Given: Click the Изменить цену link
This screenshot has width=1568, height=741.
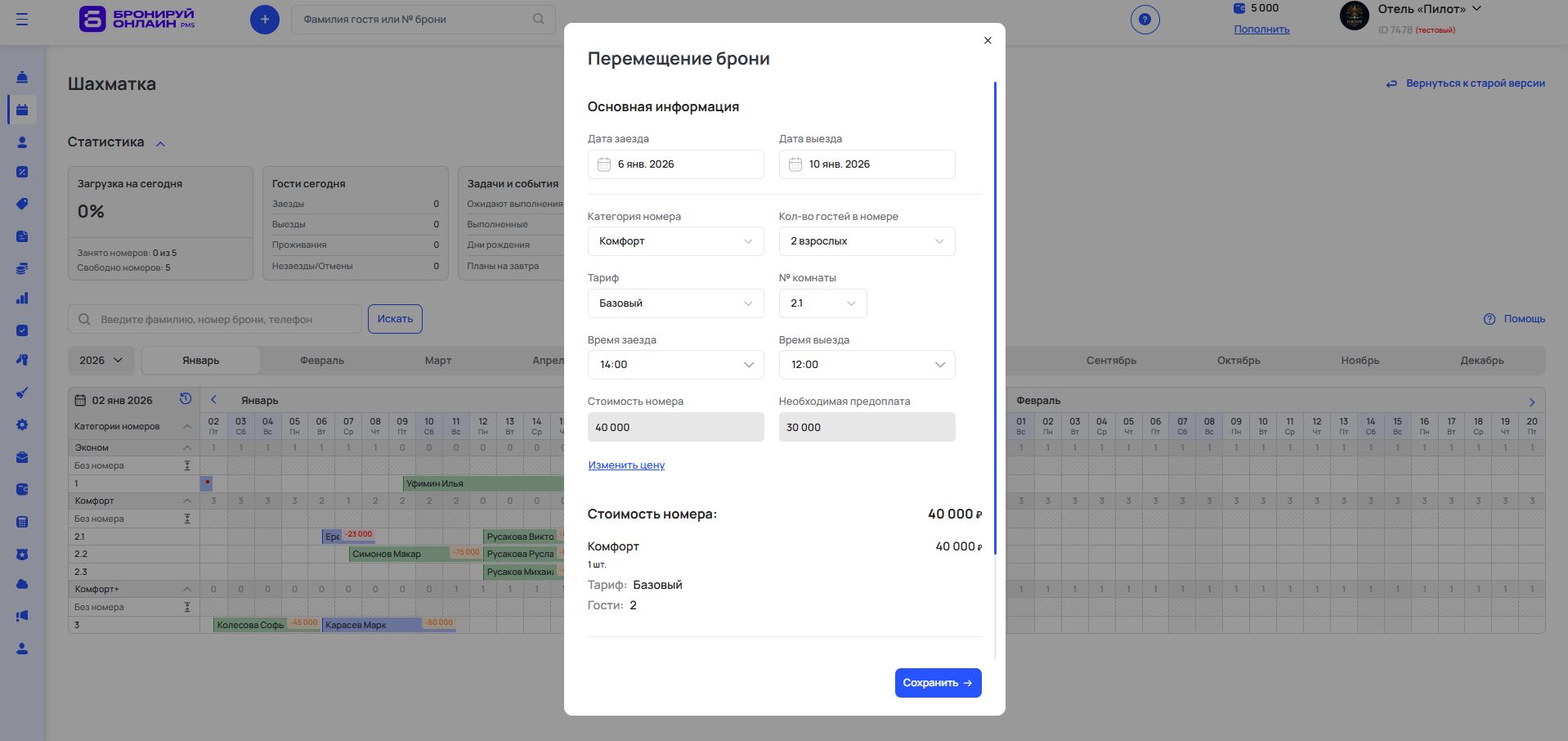Looking at the screenshot, I should (626, 465).
